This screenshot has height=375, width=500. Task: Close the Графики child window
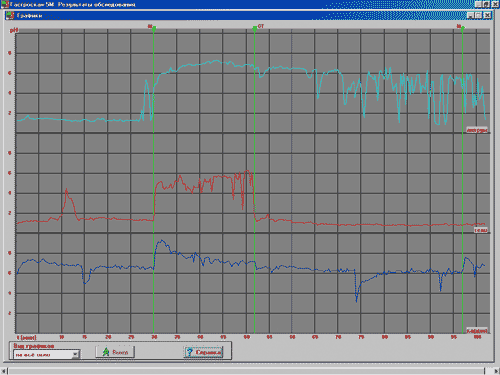487,15
